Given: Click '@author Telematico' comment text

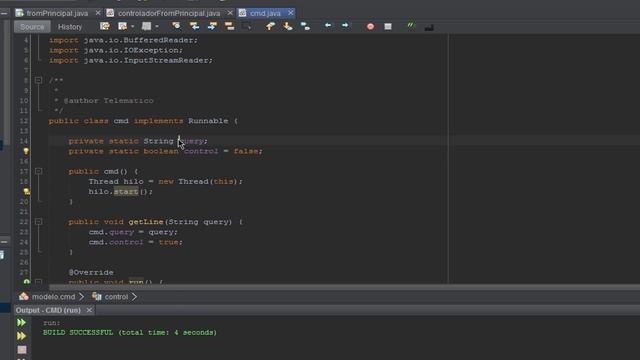Looking at the screenshot, I should pos(109,100).
